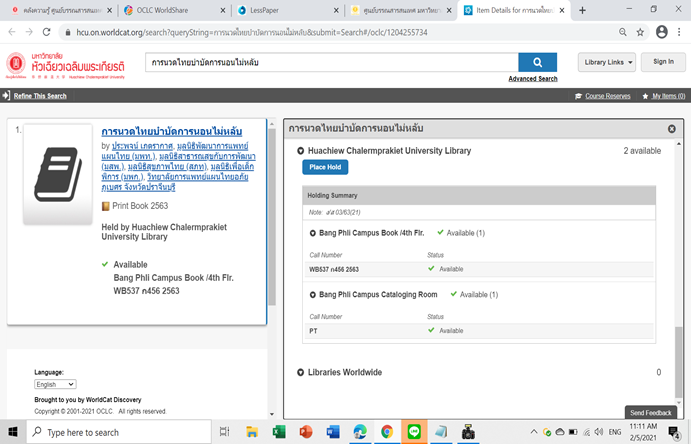
Task: Show hidden system tray icons
Action: [x=534, y=432]
